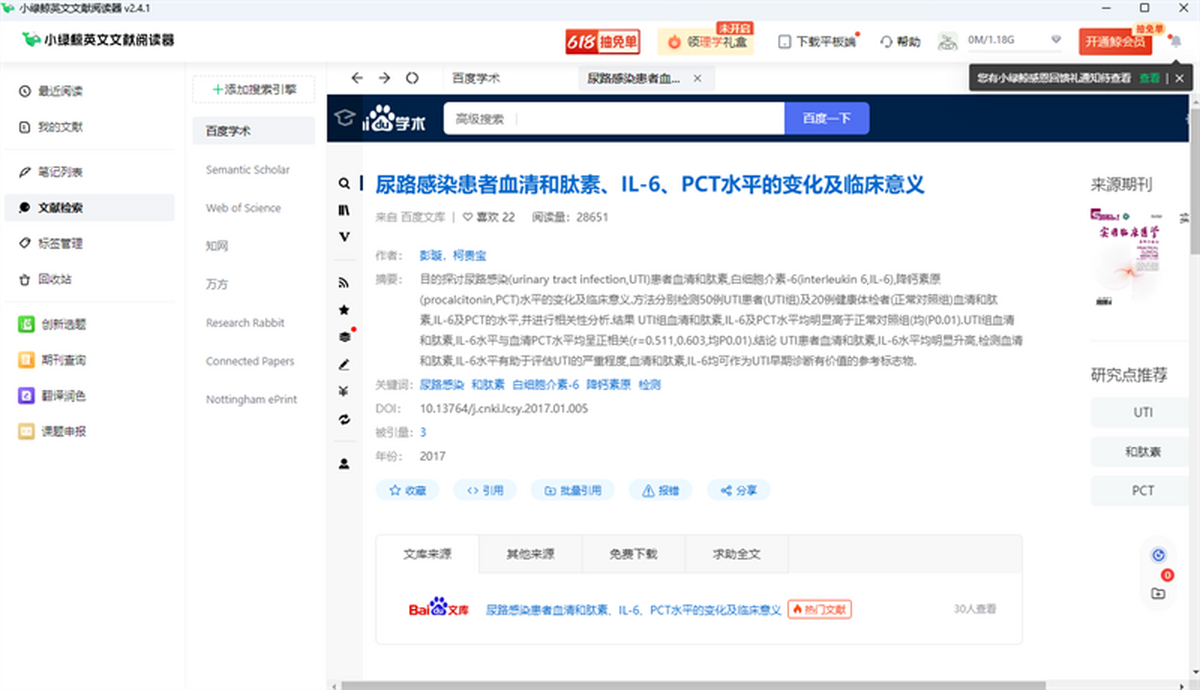Click the magnifier icon in the side strip
Screen dimensions: 1200x690
pos(344,184)
